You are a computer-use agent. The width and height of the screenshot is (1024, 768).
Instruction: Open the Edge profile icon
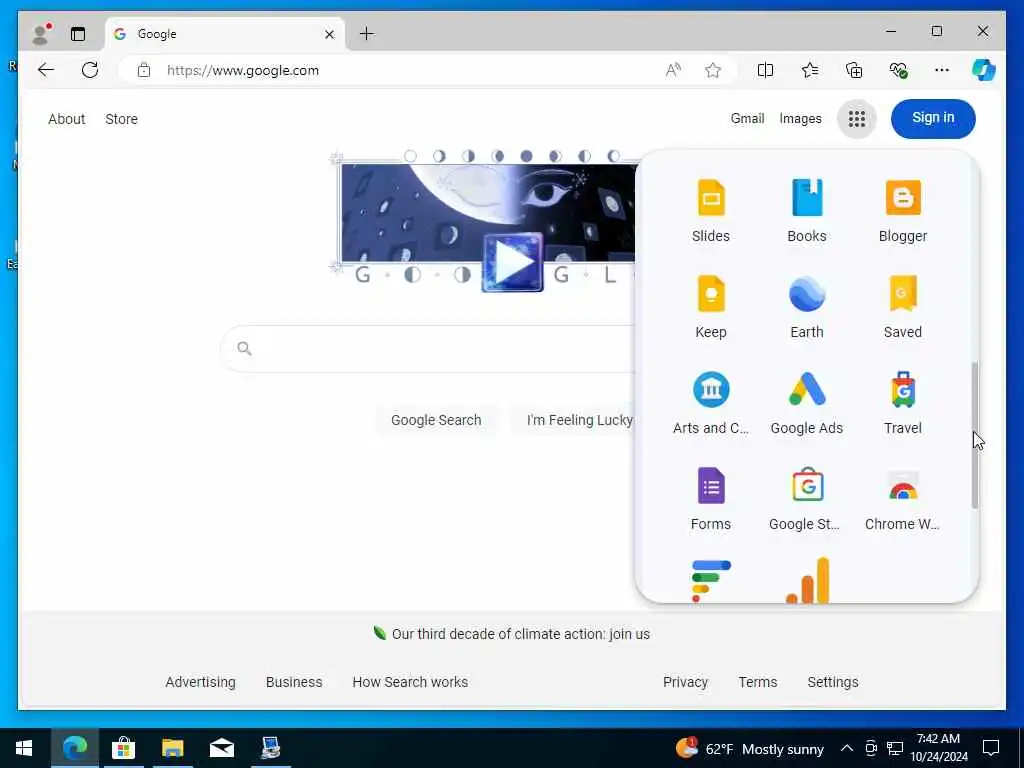click(x=41, y=34)
